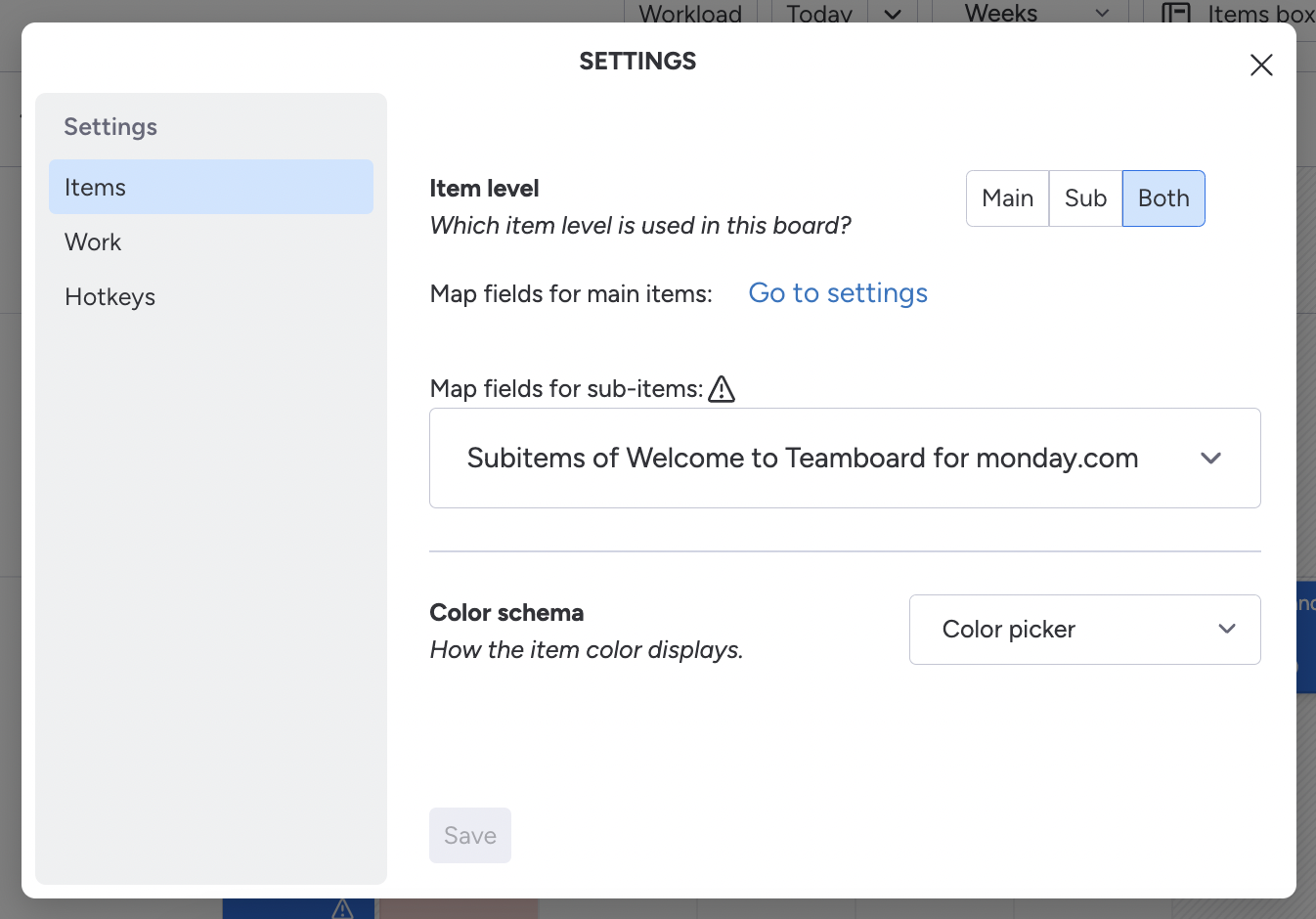The image size is (1316, 919).
Task: Switch to the Work settings tab
Action: click(x=94, y=242)
